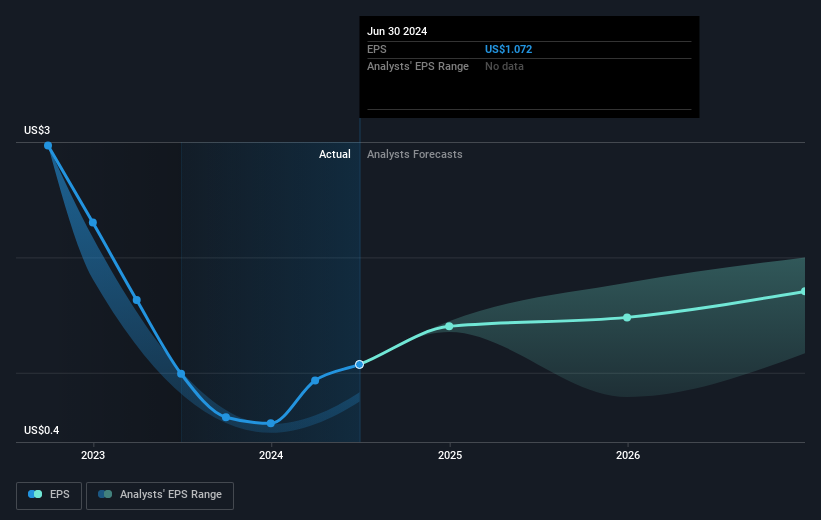Select the lowest EPS point at 2024
The image size is (821, 520).
click(x=271, y=423)
